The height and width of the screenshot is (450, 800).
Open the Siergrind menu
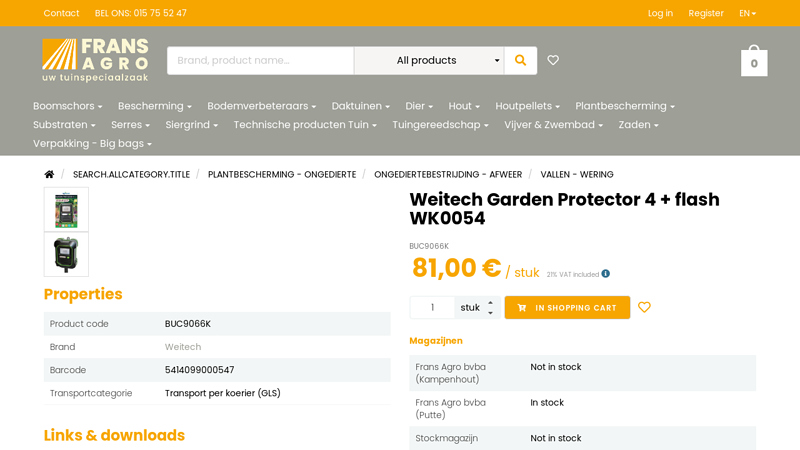tap(191, 125)
